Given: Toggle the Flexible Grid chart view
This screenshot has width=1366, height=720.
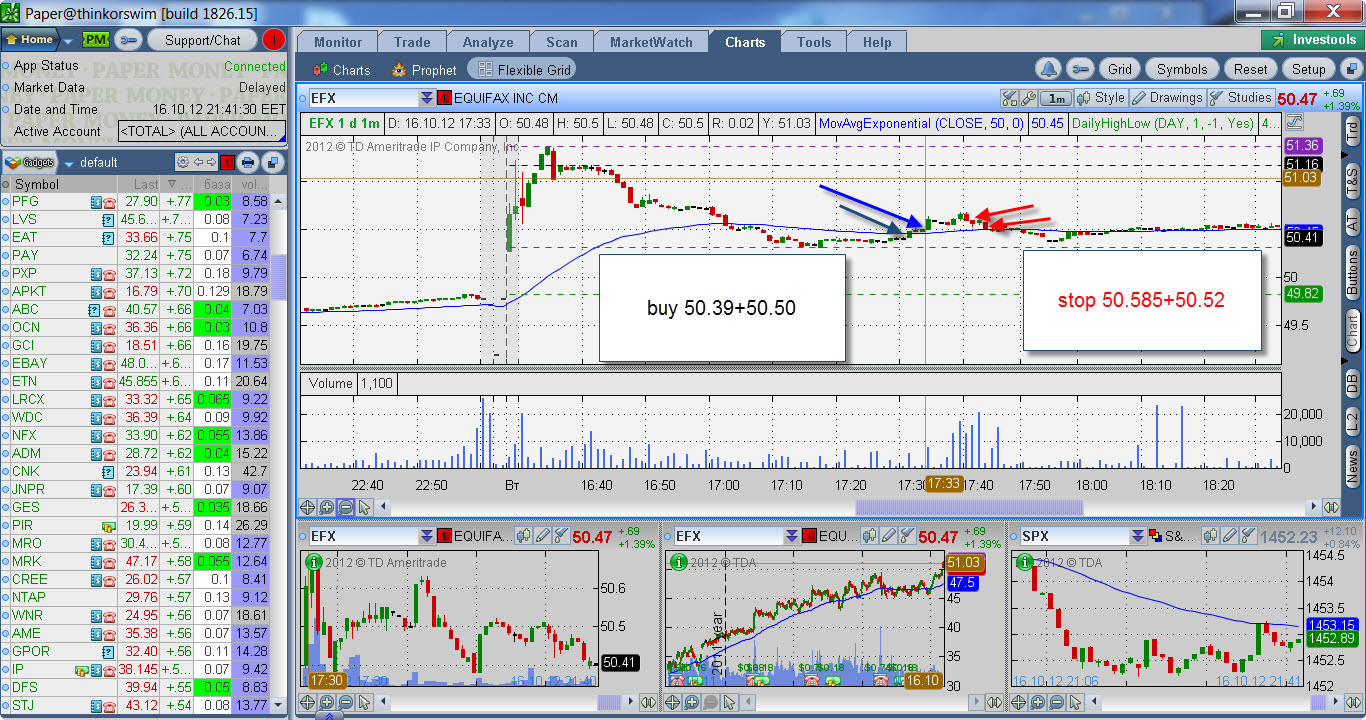Looking at the screenshot, I should point(523,70).
